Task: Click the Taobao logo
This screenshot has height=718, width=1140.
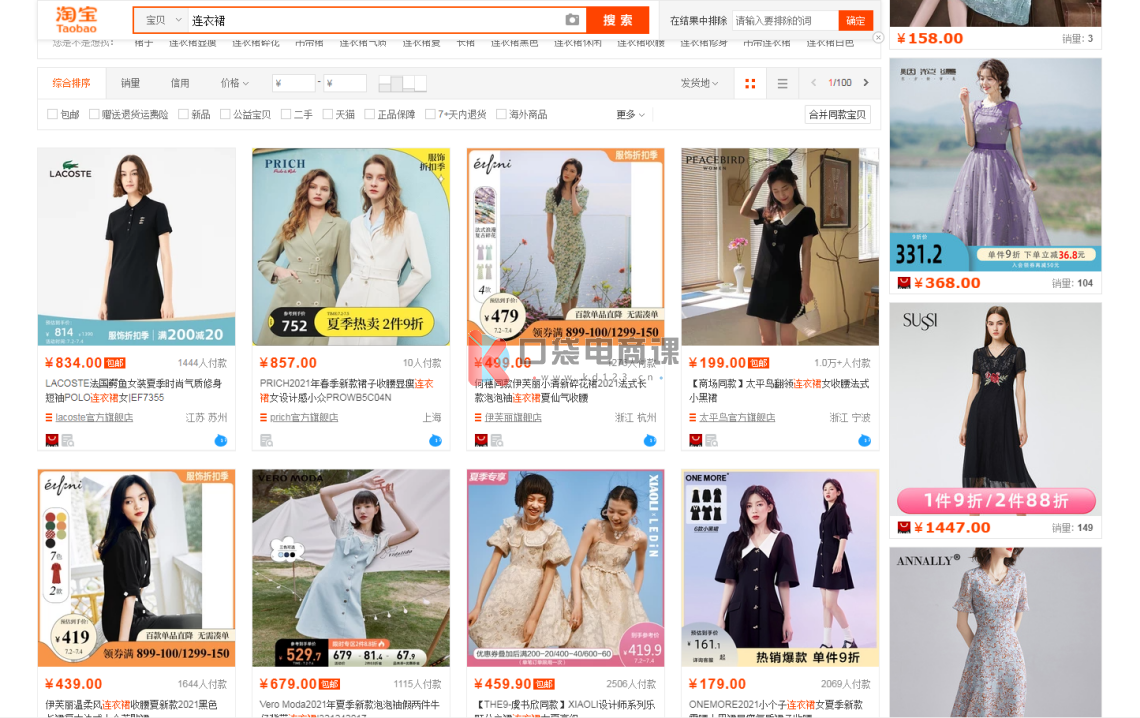Action: (76, 20)
